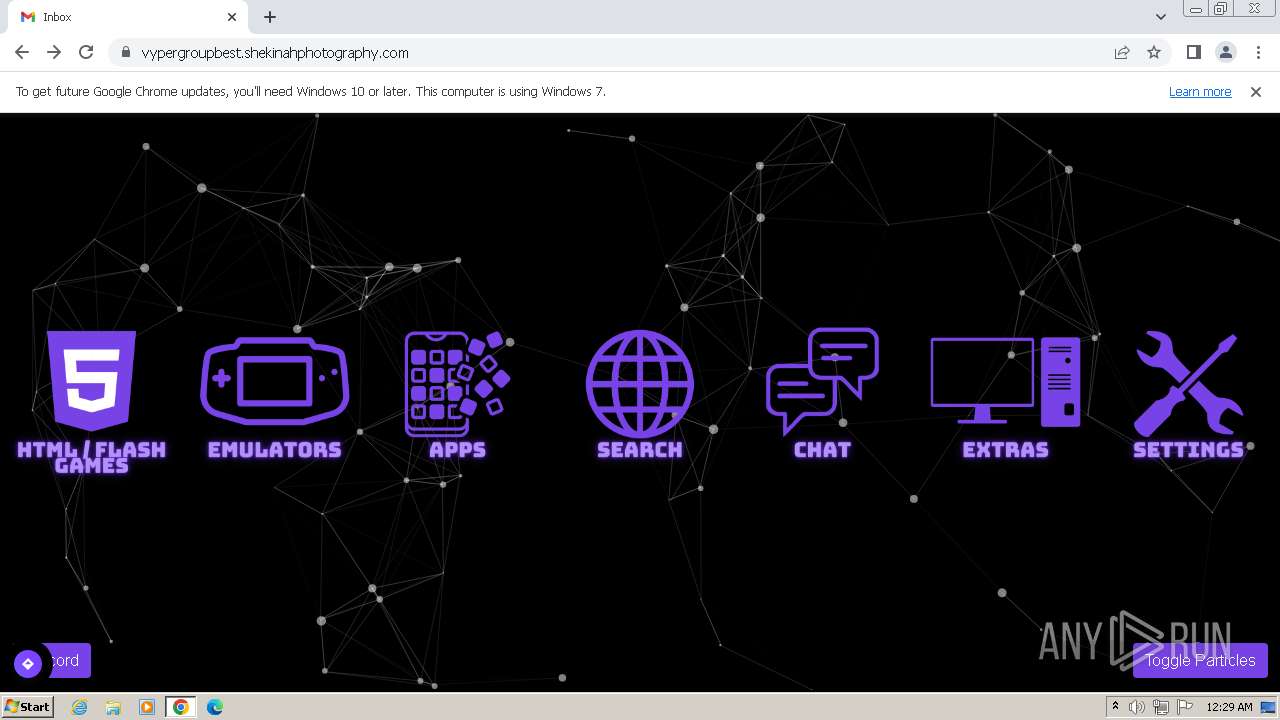Image resolution: width=1280 pixels, height=720 pixels.
Task: Click the Search text label
Action: [640, 450]
